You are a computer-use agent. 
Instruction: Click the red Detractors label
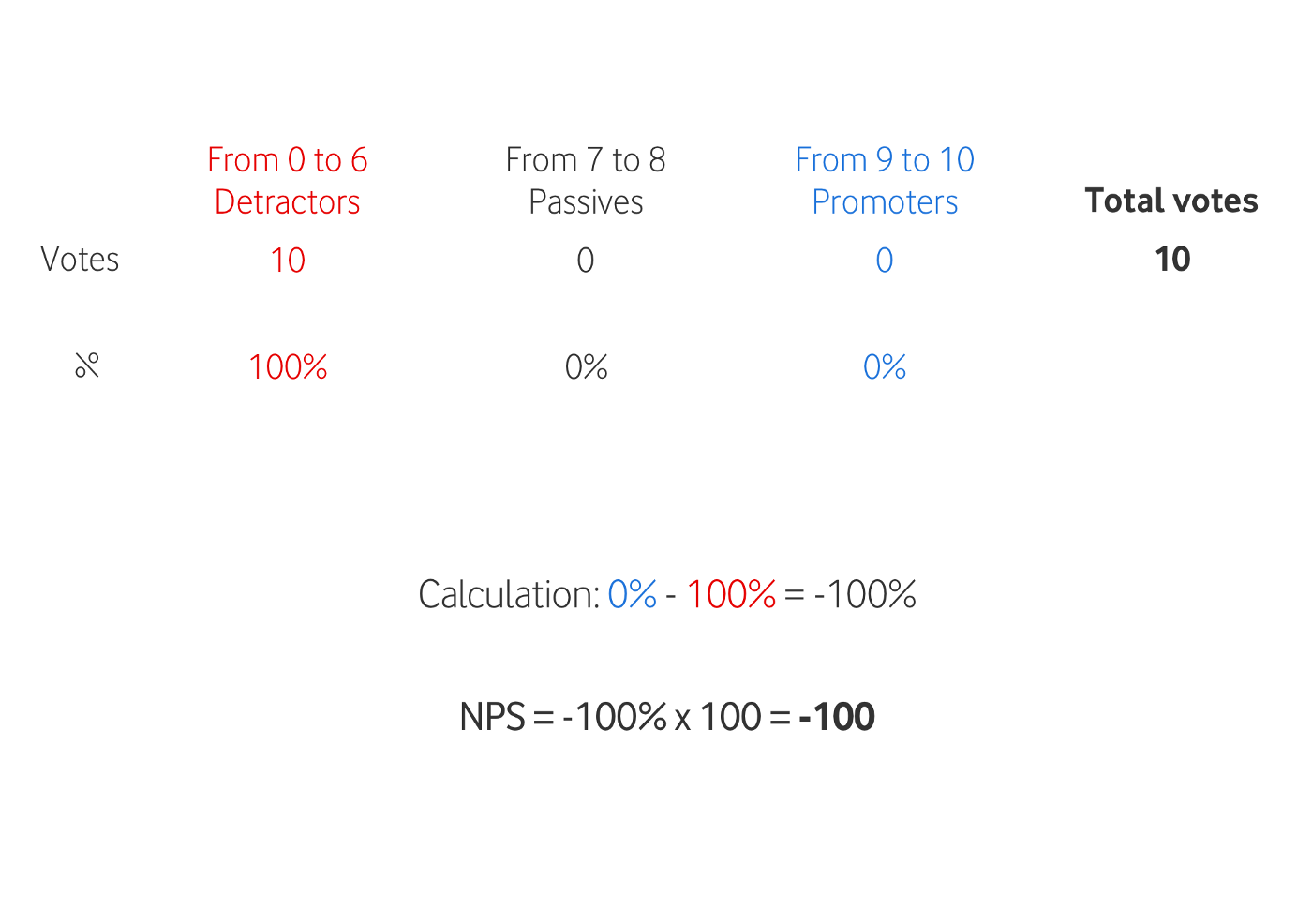[288, 202]
